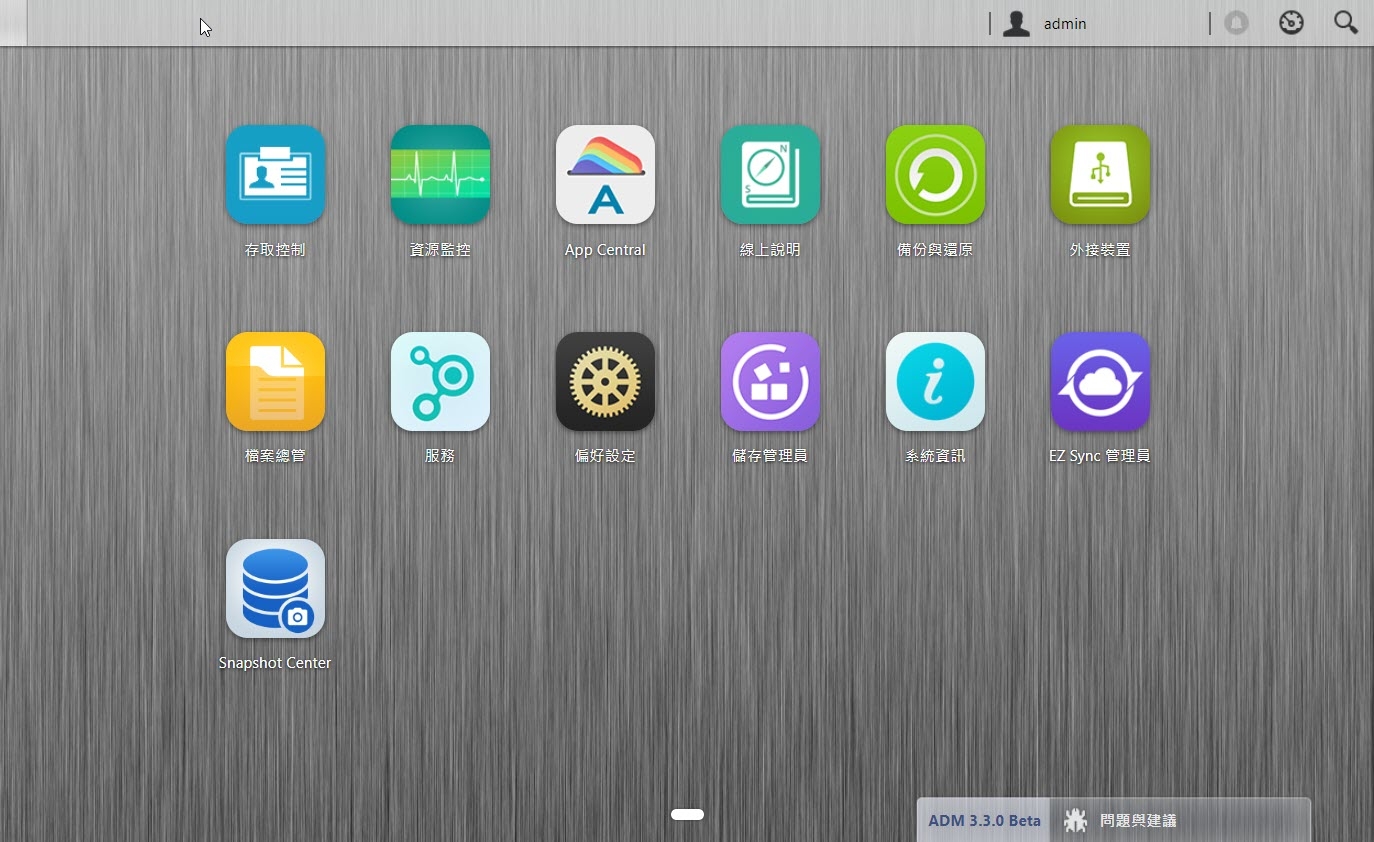1374x842 pixels.
Task: Open App Central icon
Action: click(x=605, y=175)
